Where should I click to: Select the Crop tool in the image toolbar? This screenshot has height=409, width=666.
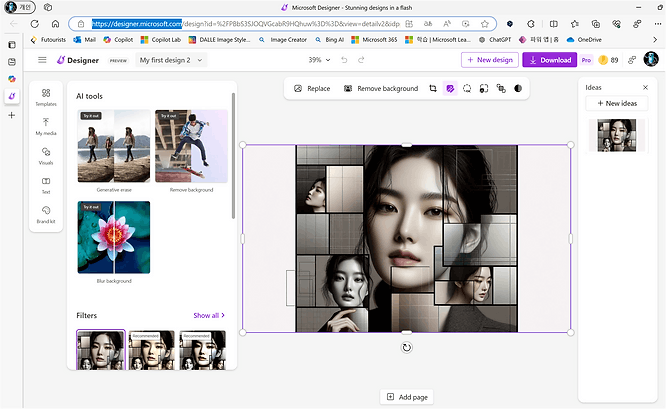[433, 88]
